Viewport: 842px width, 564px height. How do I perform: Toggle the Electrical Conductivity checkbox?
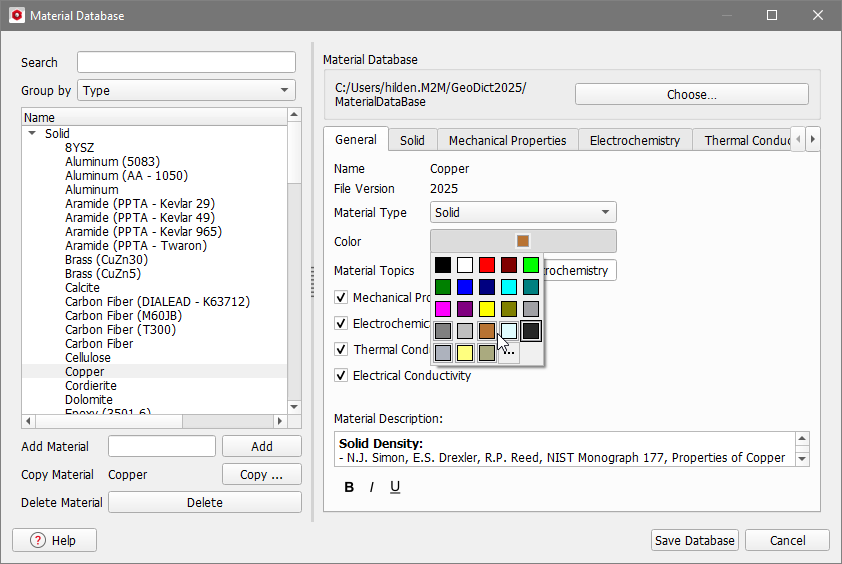[340, 375]
